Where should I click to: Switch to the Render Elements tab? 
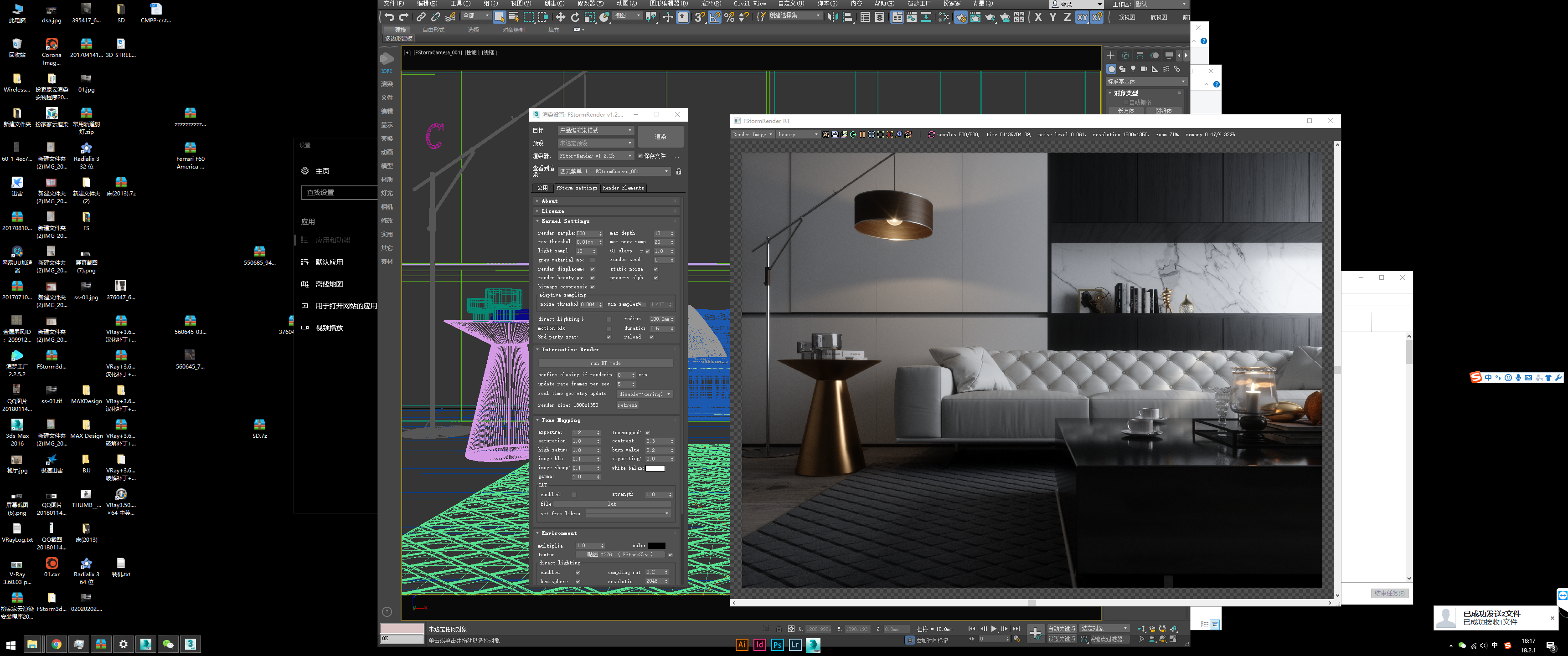click(623, 188)
